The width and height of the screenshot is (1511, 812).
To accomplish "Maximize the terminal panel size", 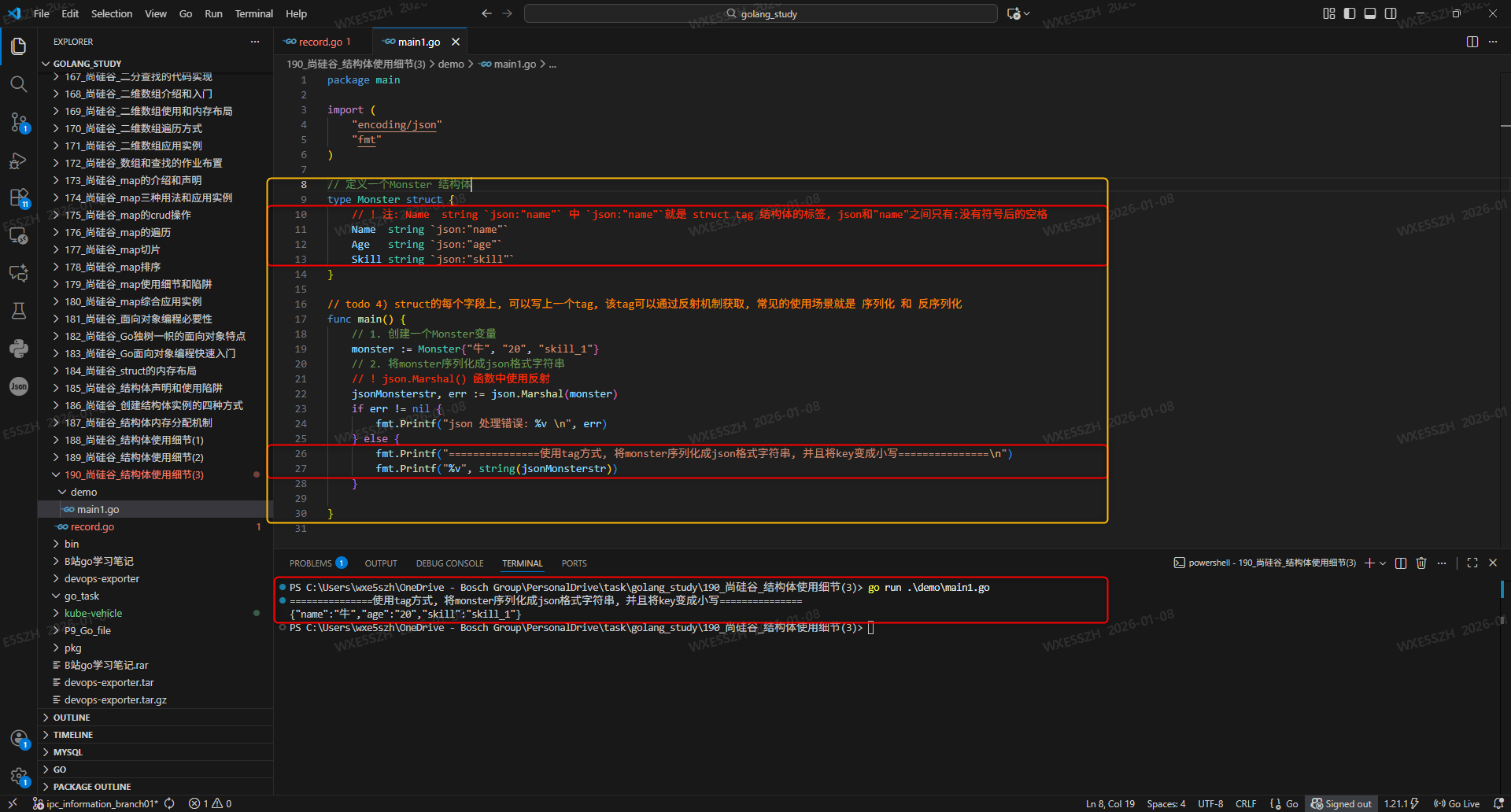I will point(1472,563).
